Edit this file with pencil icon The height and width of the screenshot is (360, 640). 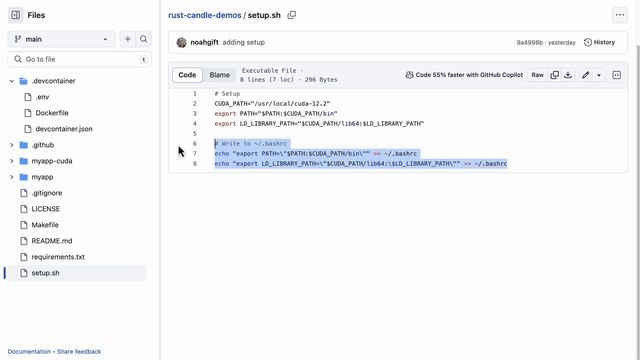585,75
